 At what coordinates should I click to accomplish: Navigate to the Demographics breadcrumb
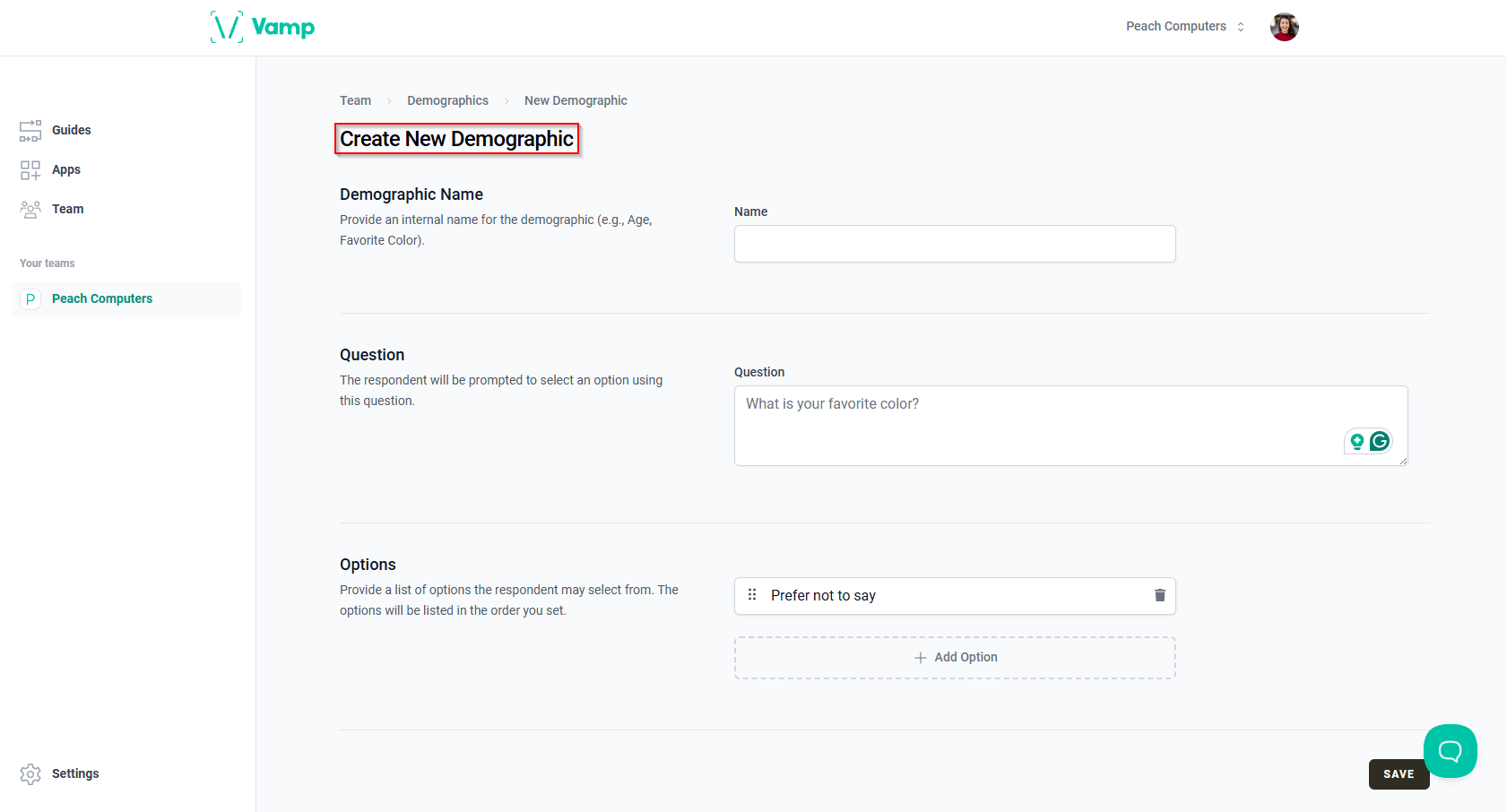click(x=447, y=100)
